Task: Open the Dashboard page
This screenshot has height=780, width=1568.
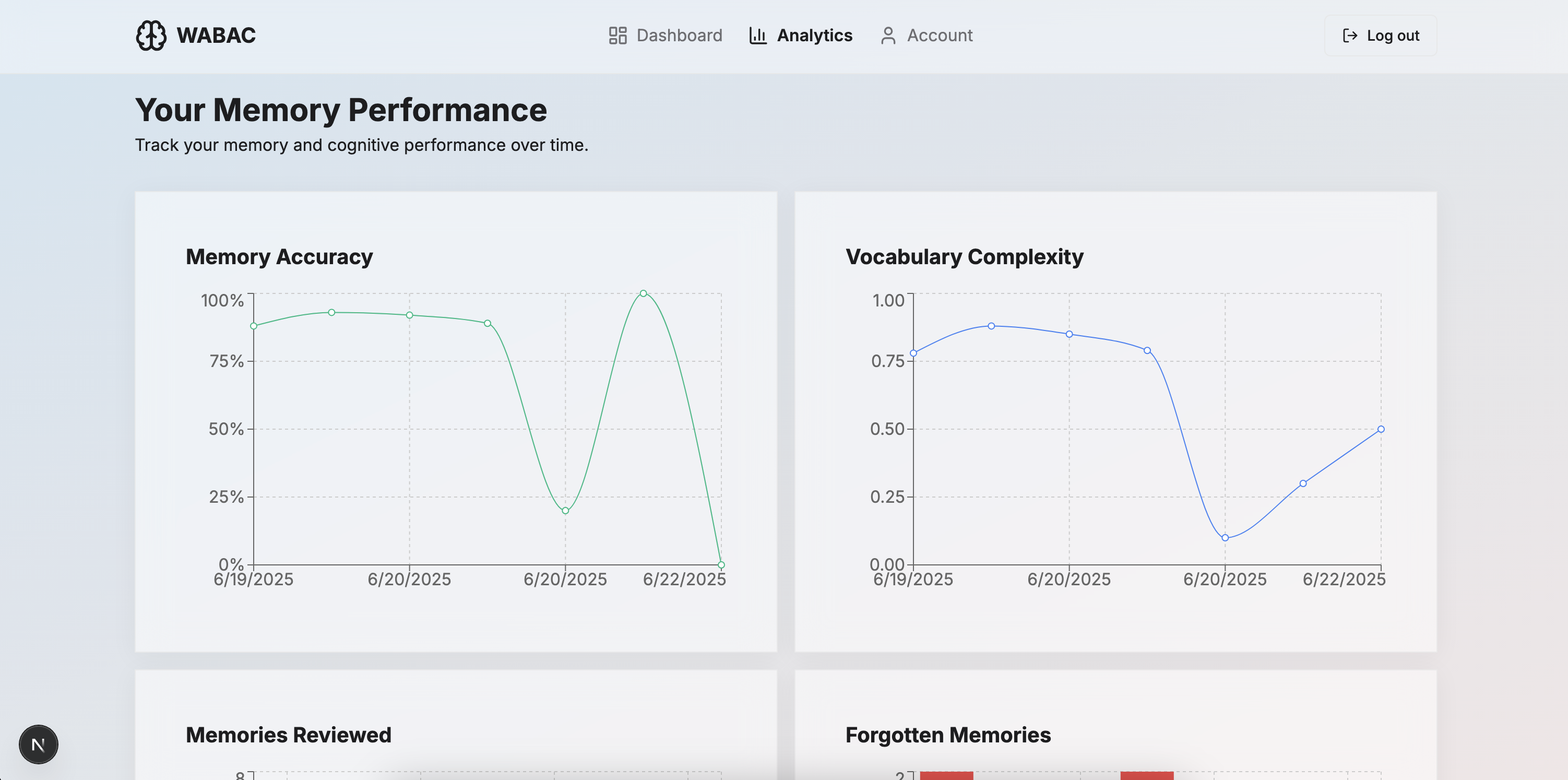Action: 679,36
